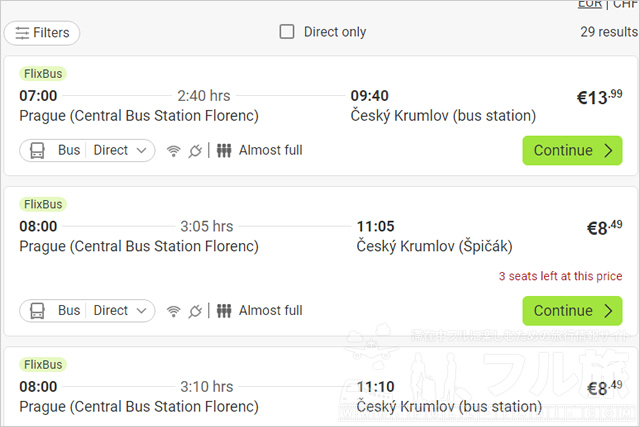The width and height of the screenshot is (640, 427).
Task: Enable the Direct only checkbox
Action: pyautogui.click(x=287, y=31)
